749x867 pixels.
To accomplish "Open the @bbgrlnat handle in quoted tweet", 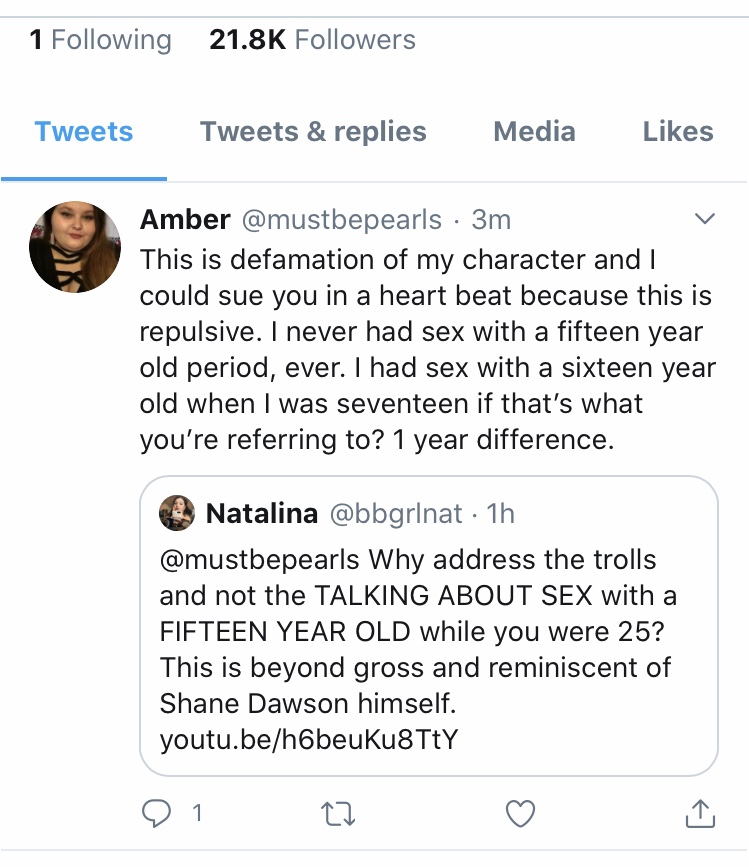I will [x=396, y=514].
